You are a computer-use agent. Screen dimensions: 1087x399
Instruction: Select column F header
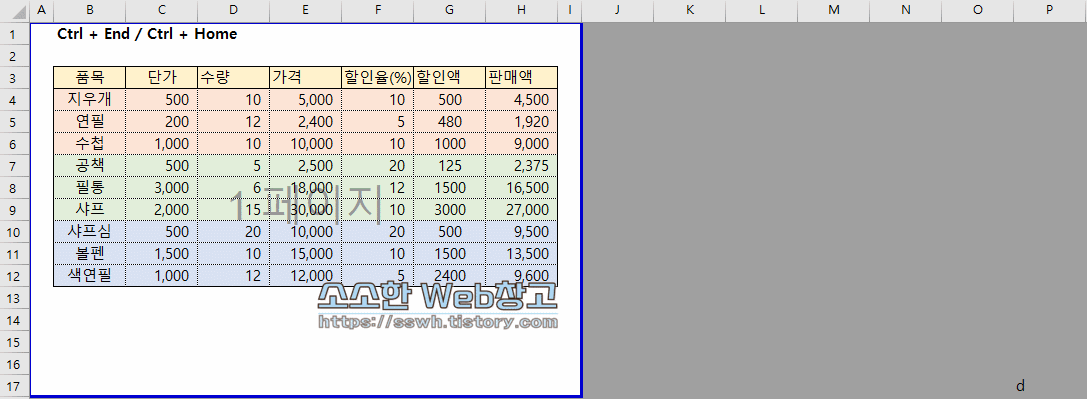coord(378,10)
